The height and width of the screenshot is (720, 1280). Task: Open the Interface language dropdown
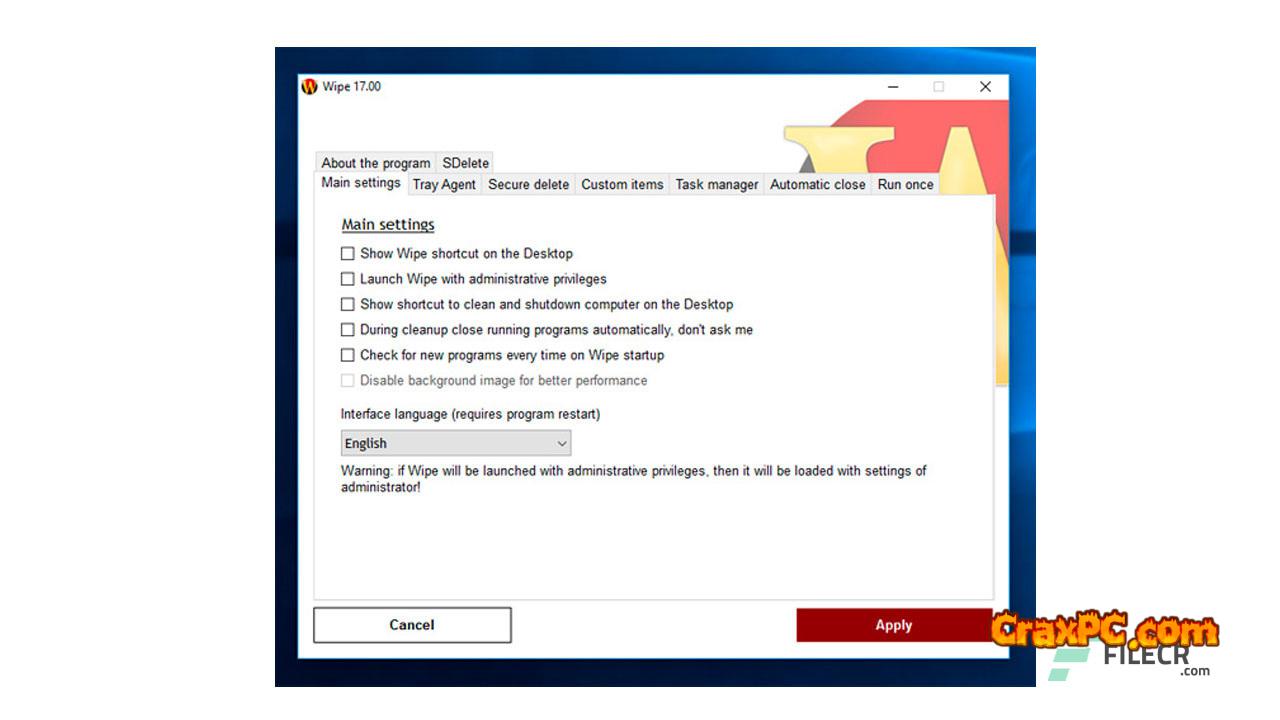[456, 443]
